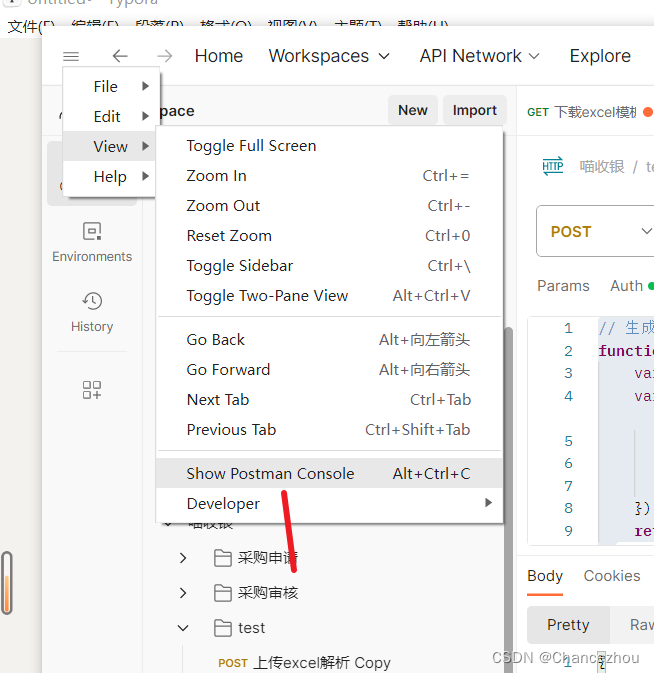Choose Toggle Sidebar

pyautogui.click(x=329, y=266)
